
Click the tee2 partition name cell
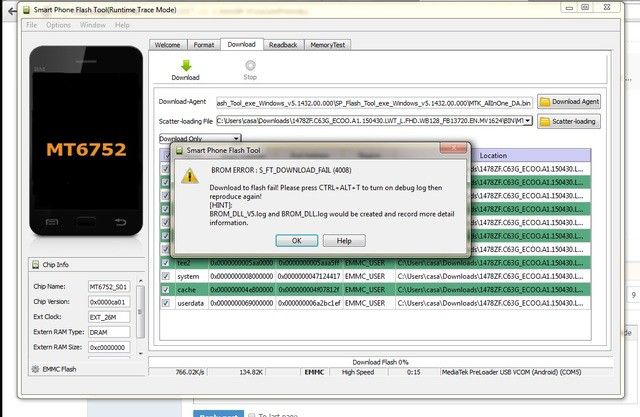[x=192, y=263]
